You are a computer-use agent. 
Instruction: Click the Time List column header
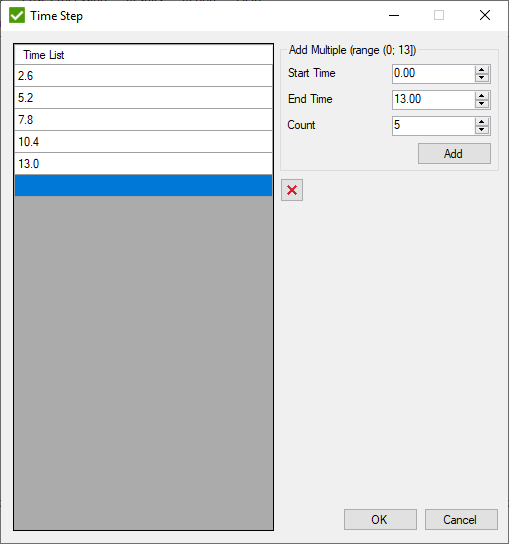pyautogui.click(x=143, y=54)
